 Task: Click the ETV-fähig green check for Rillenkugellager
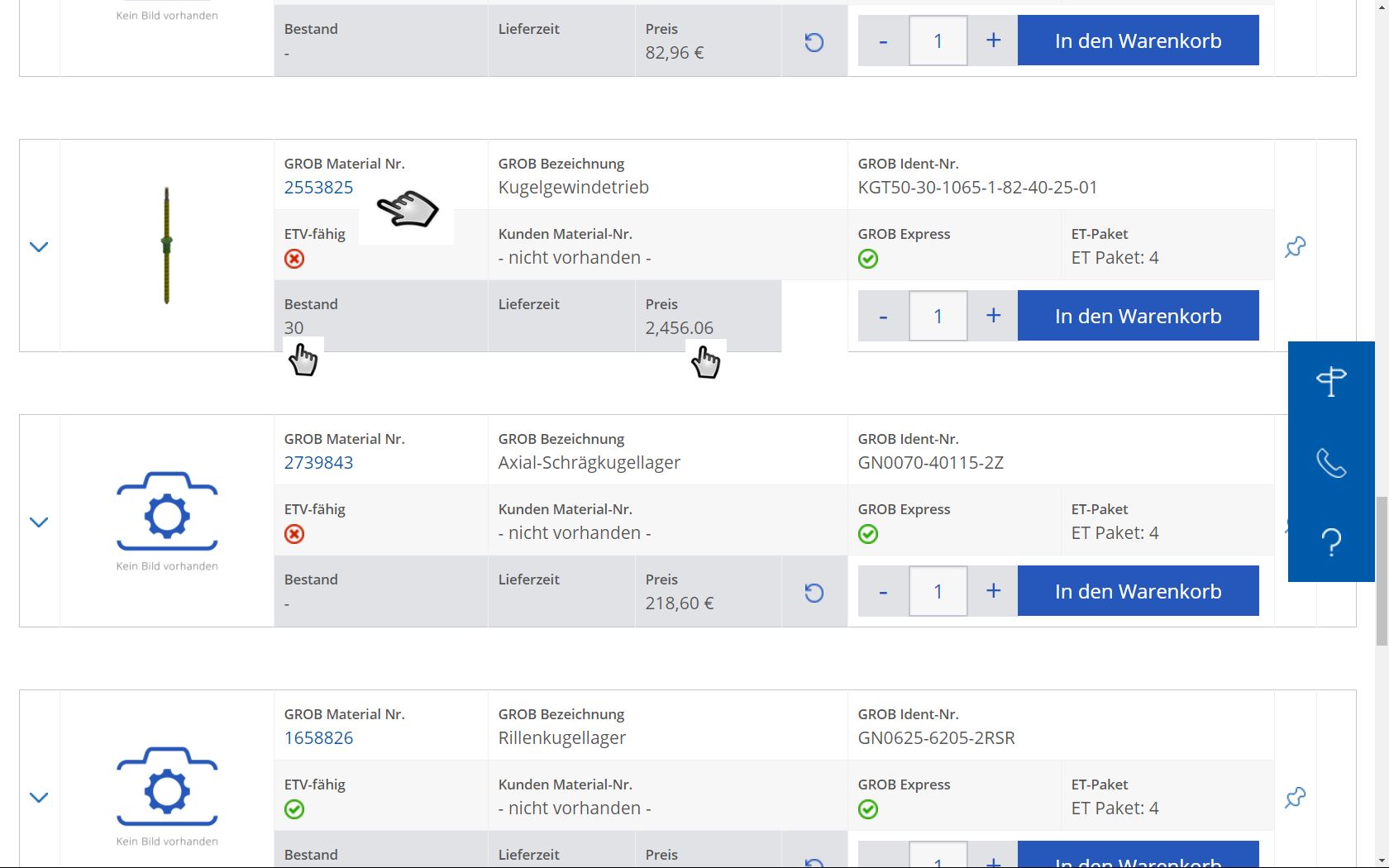294,809
